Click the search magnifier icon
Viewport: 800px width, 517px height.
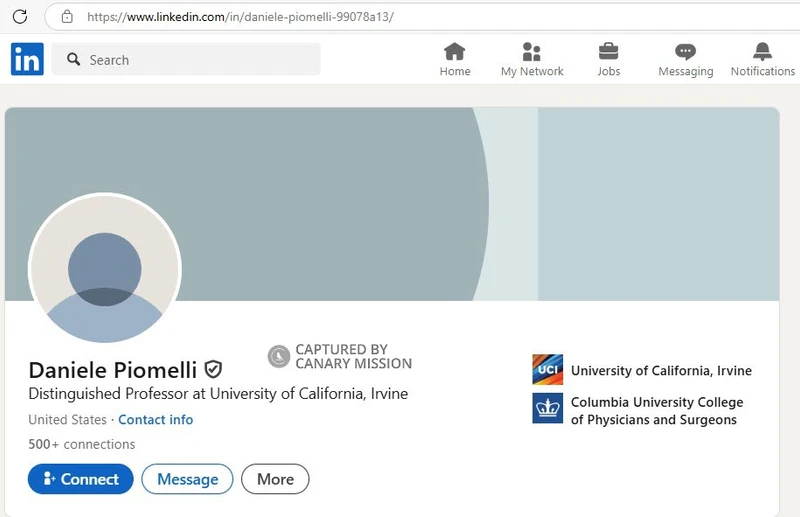tap(73, 59)
